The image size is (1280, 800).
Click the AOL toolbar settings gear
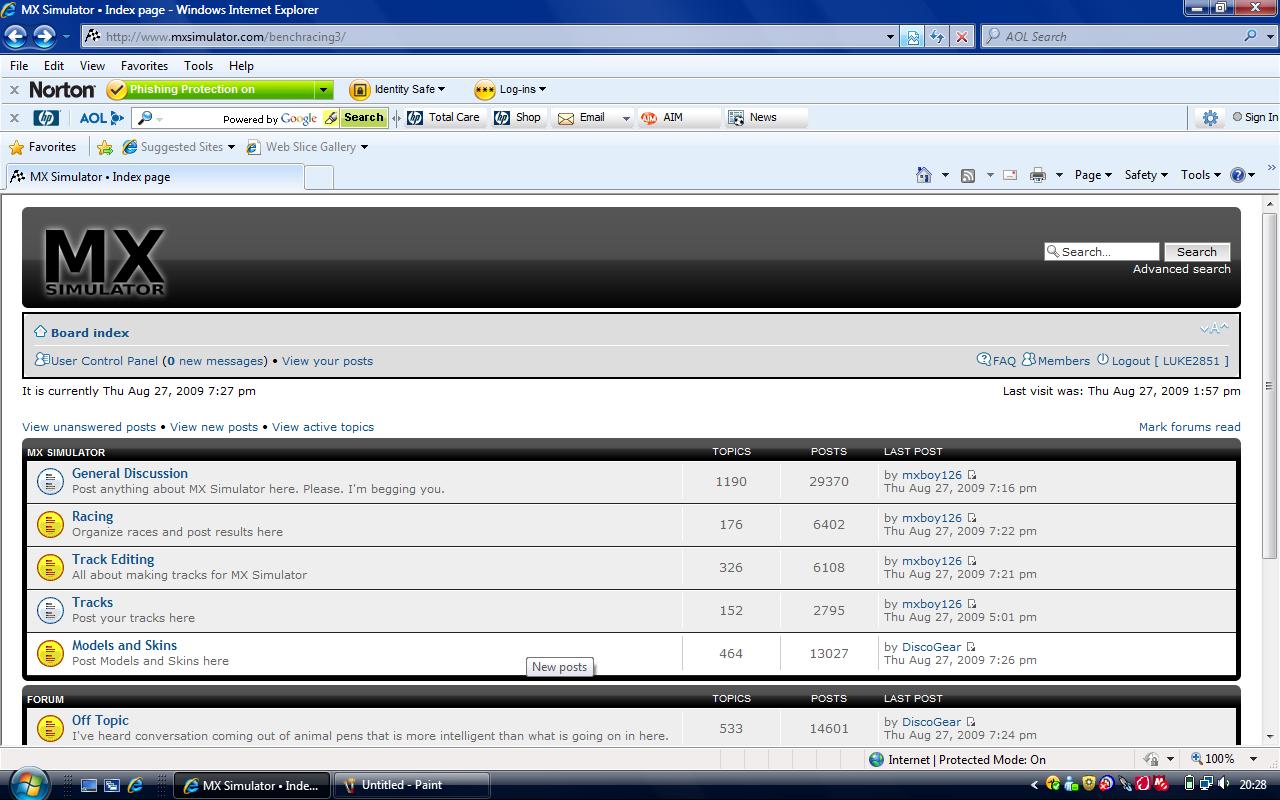(1210, 118)
